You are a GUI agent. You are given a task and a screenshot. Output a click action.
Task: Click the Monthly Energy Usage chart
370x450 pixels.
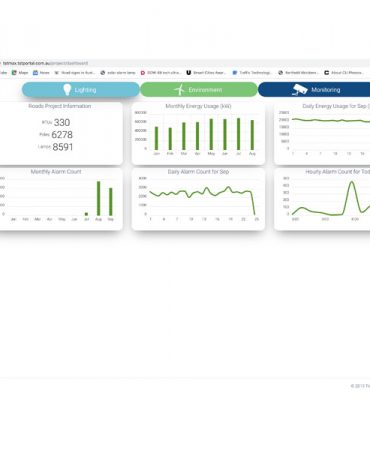pyautogui.click(x=198, y=133)
